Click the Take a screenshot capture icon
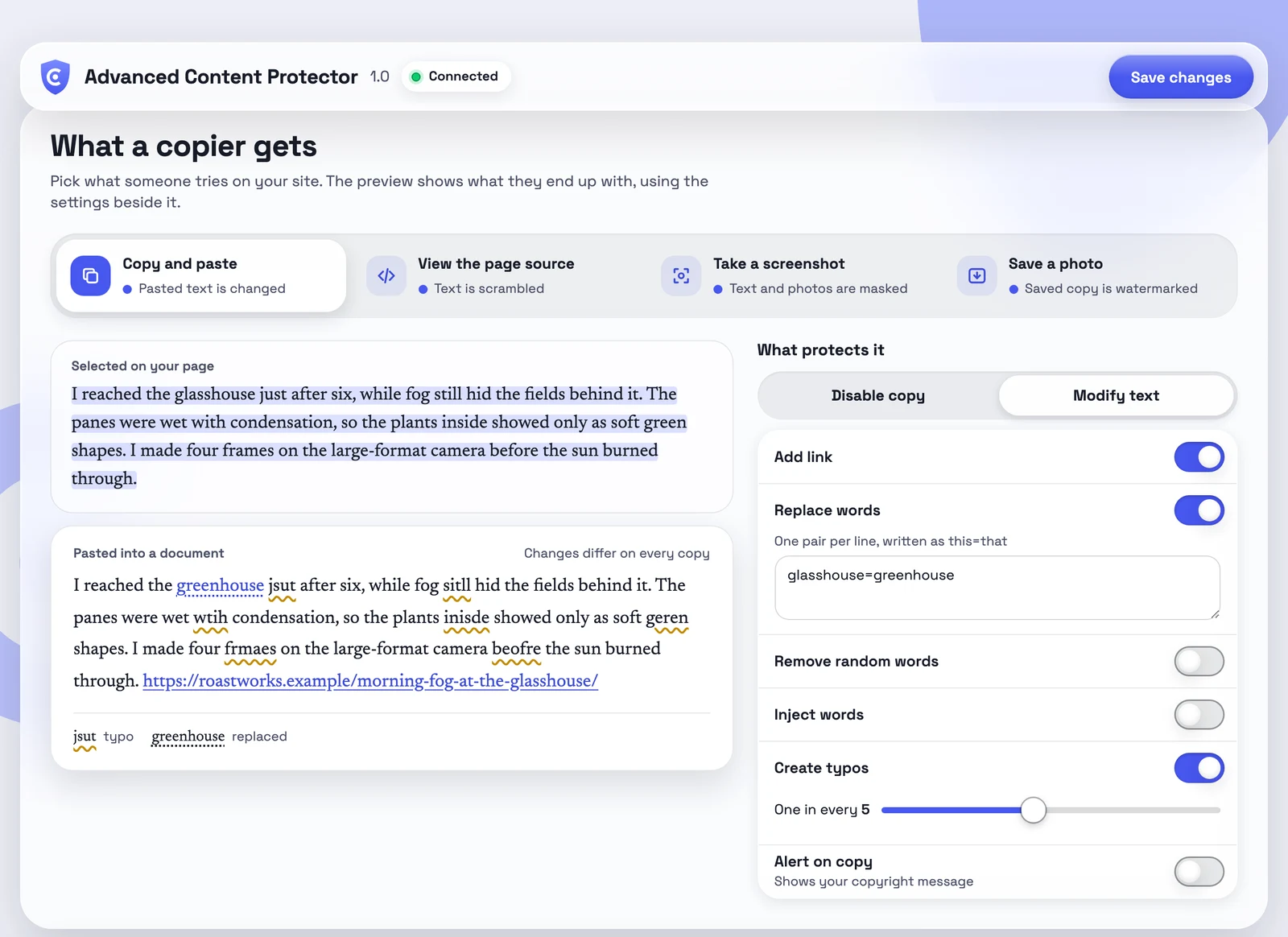1288x937 pixels. 681,276
